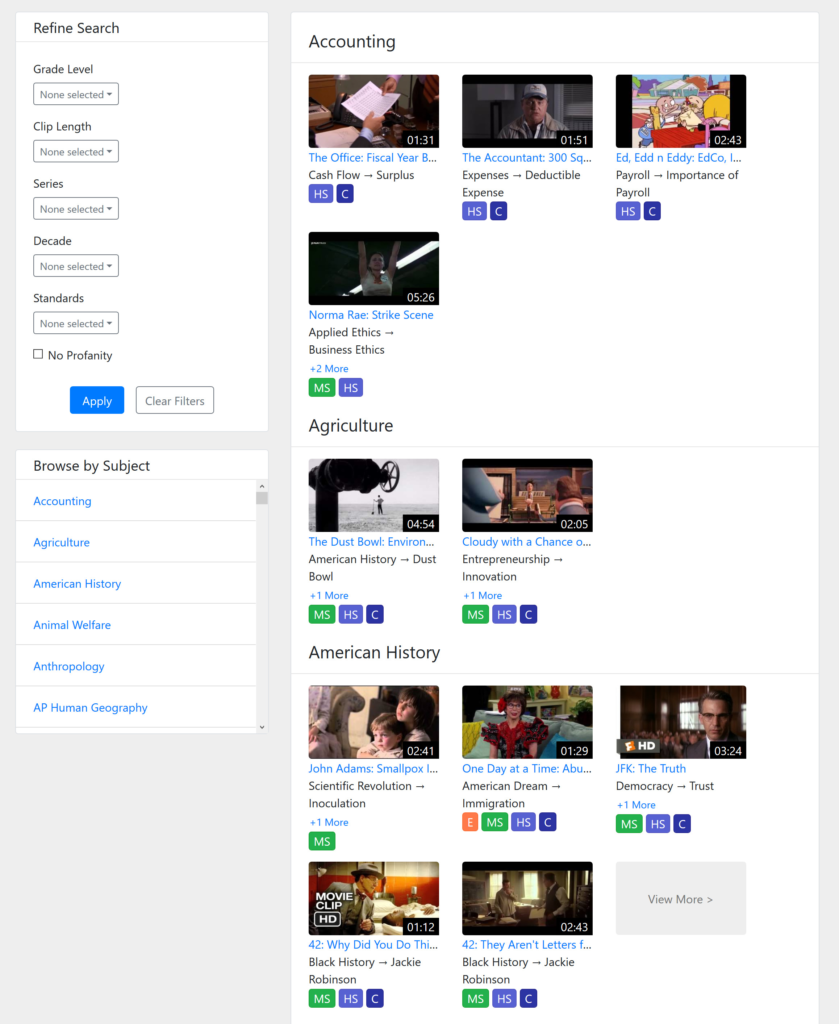Click MS badge under John Adams clip
This screenshot has height=1024, width=839.
(x=322, y=841)
